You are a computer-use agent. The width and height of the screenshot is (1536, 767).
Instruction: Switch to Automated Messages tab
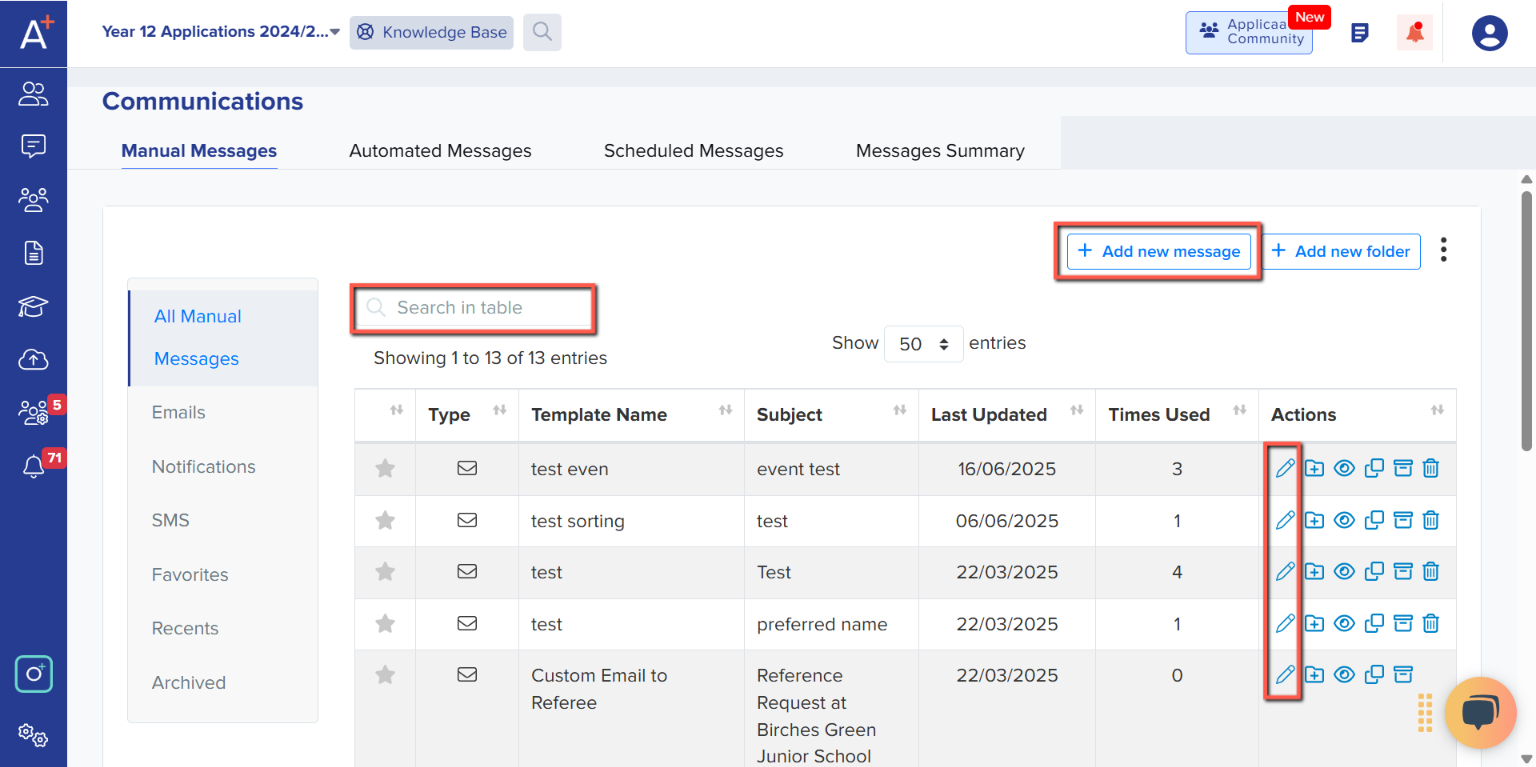point(440,151)
